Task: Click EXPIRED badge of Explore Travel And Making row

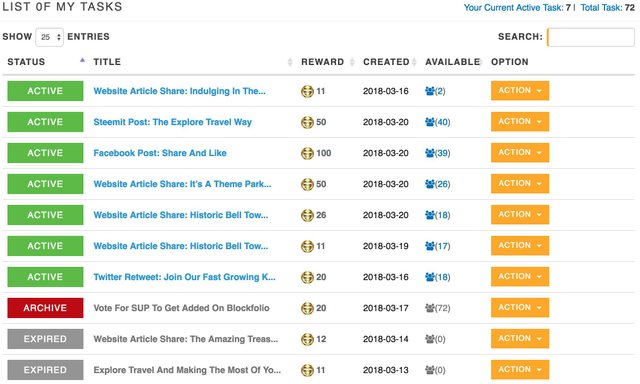Action: point(45,370)
